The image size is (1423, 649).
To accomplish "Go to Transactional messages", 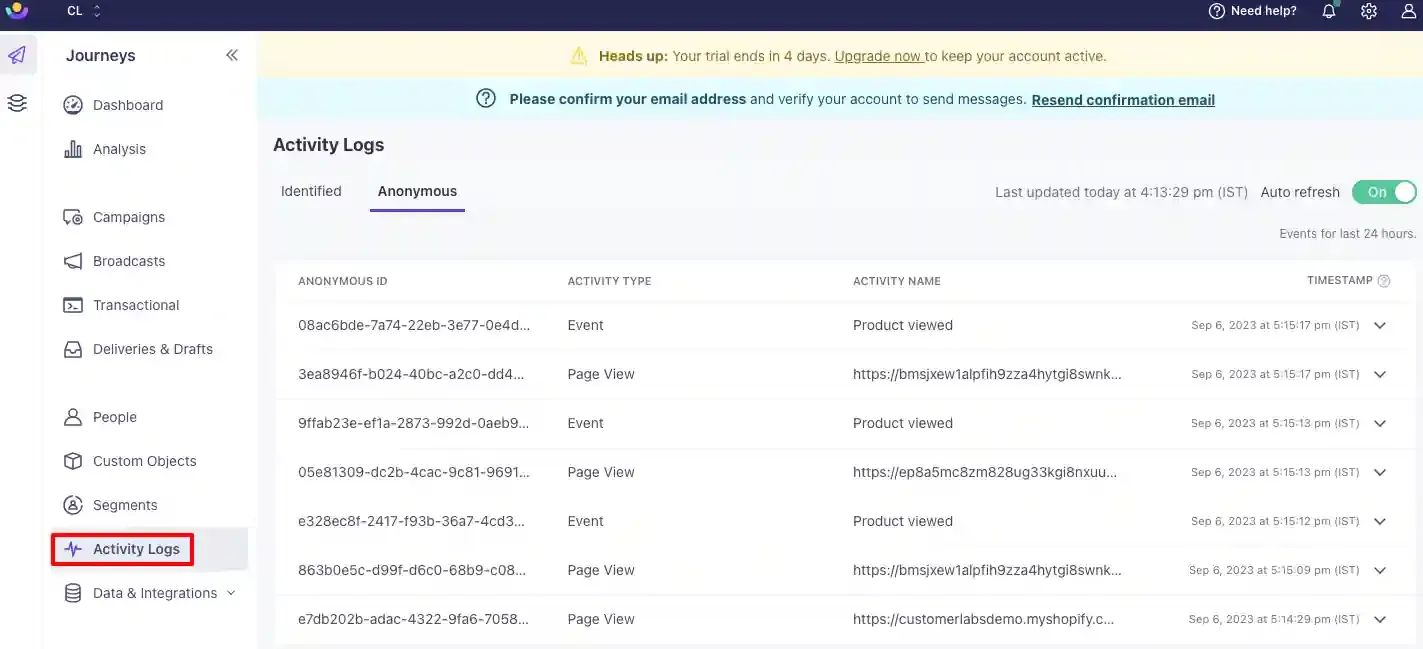I will point(136,305).
